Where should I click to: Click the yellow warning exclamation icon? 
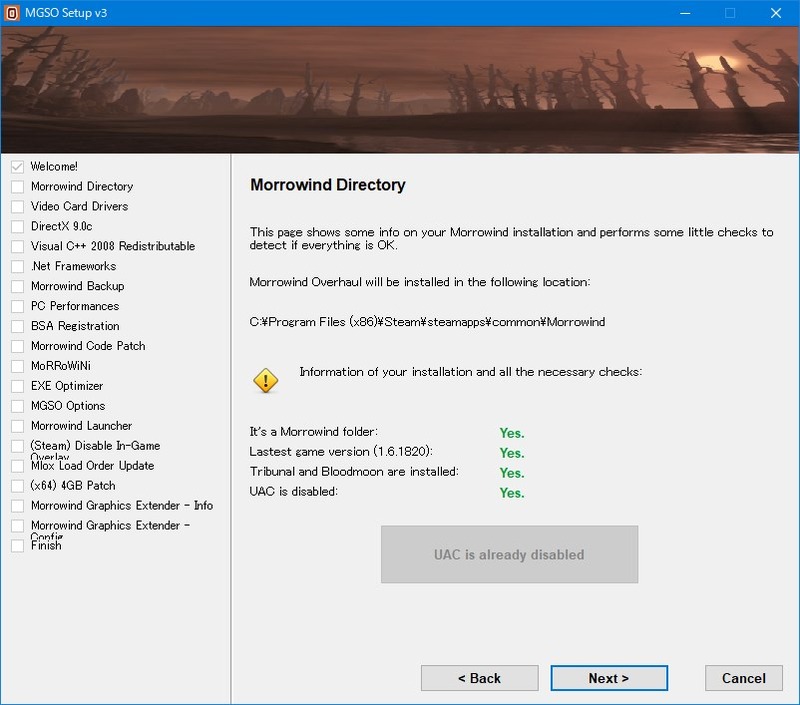(x=265, y=381)
